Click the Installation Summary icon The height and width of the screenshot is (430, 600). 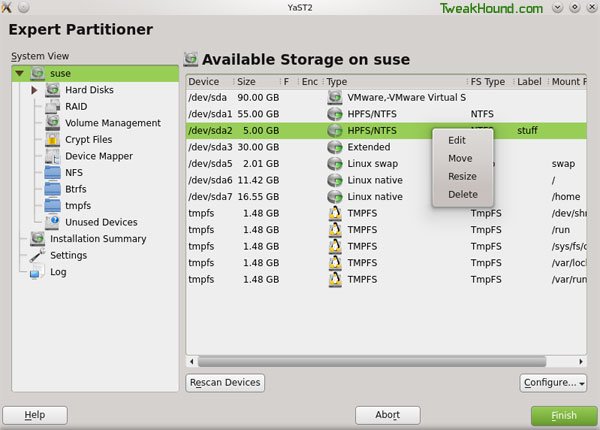[x=38, y=239]
